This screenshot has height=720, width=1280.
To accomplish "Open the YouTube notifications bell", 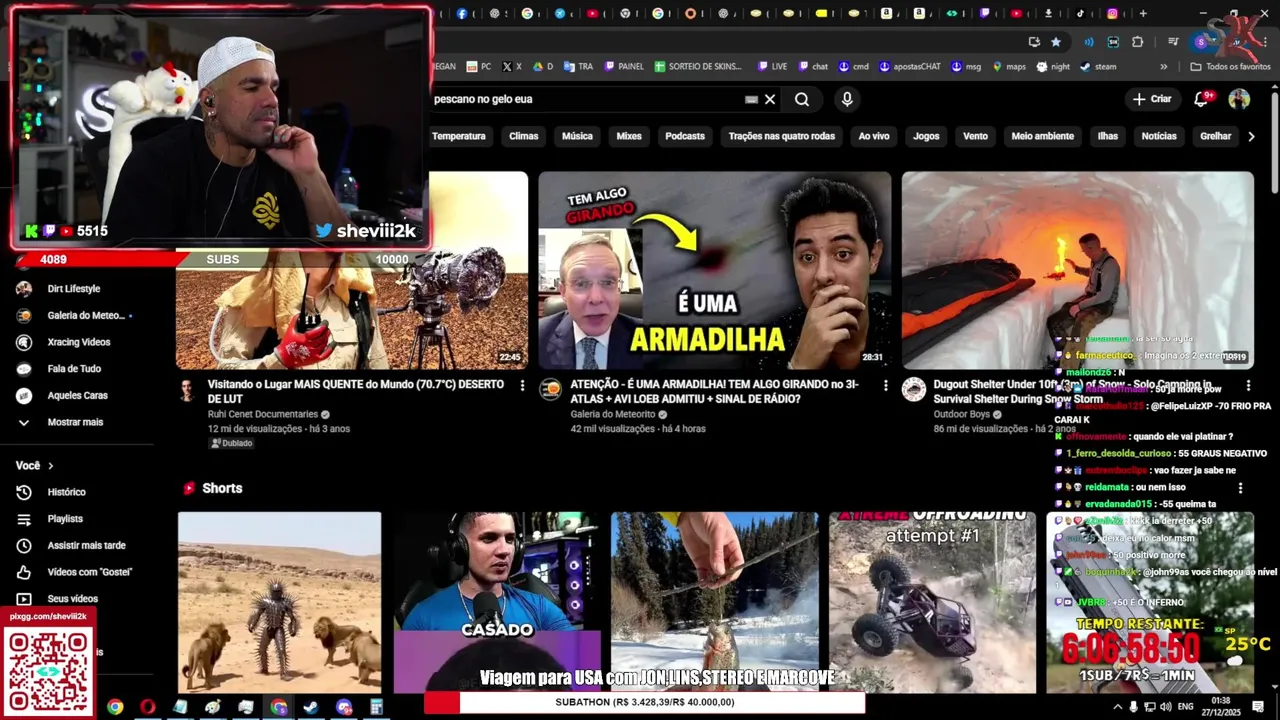I will coord(1202,99).
